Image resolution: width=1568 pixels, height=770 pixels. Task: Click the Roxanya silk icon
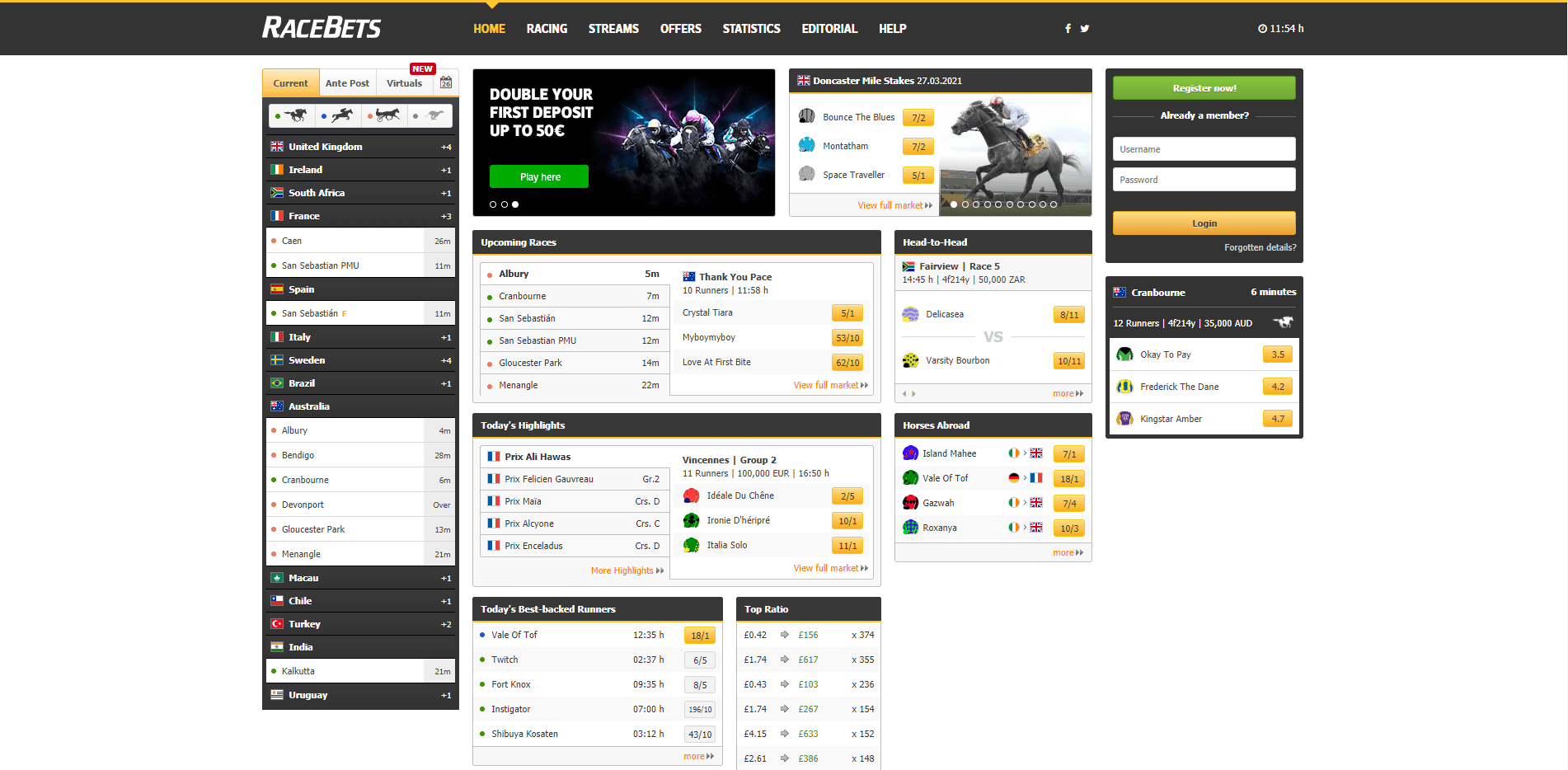(910, 528)
